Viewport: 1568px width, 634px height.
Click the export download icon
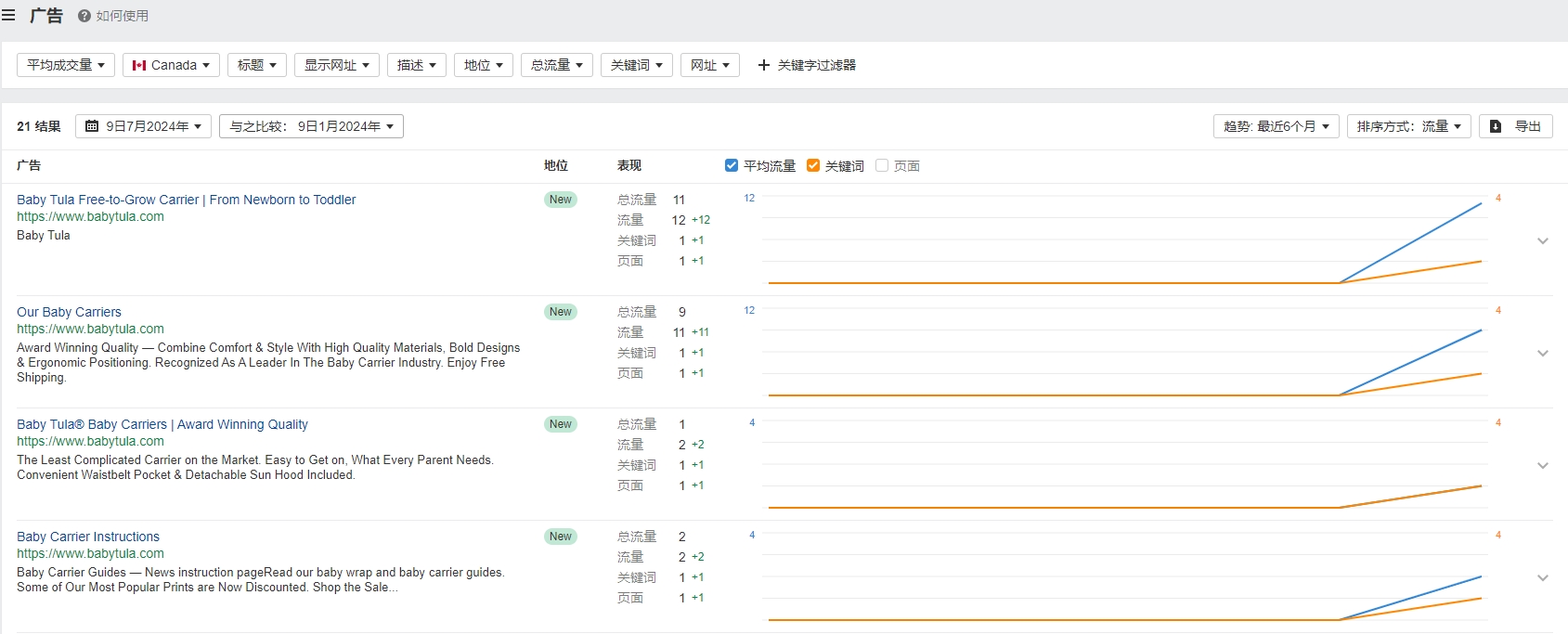(x=1496, y=126)
